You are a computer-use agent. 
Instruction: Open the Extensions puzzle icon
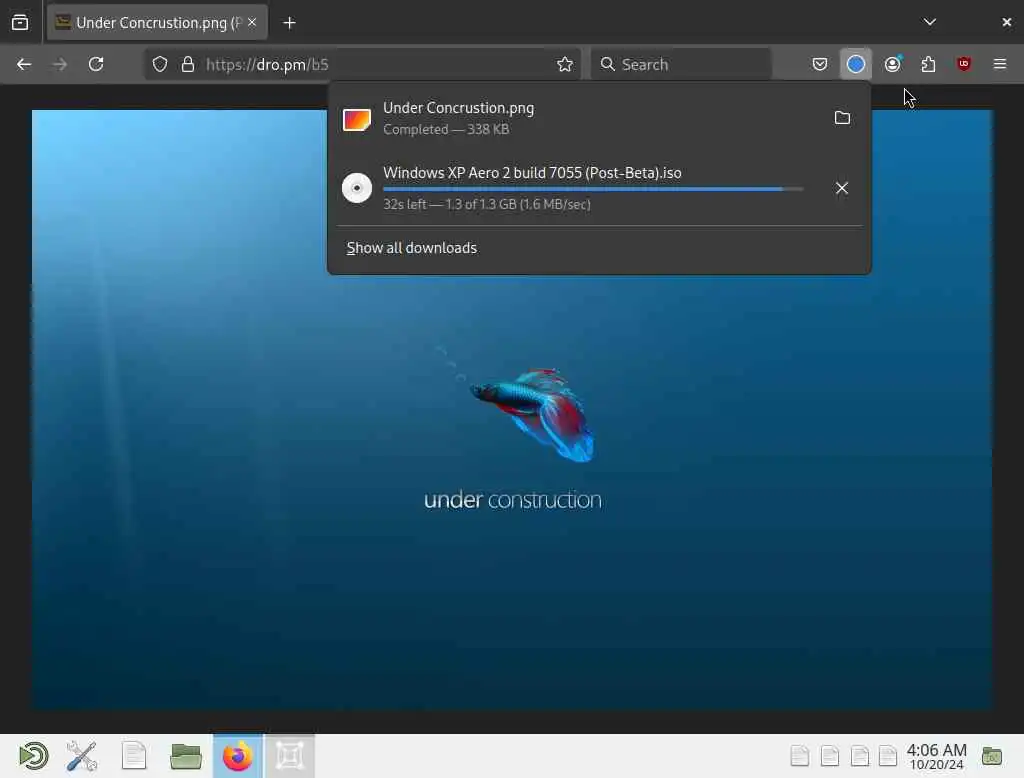coord(928,64)
